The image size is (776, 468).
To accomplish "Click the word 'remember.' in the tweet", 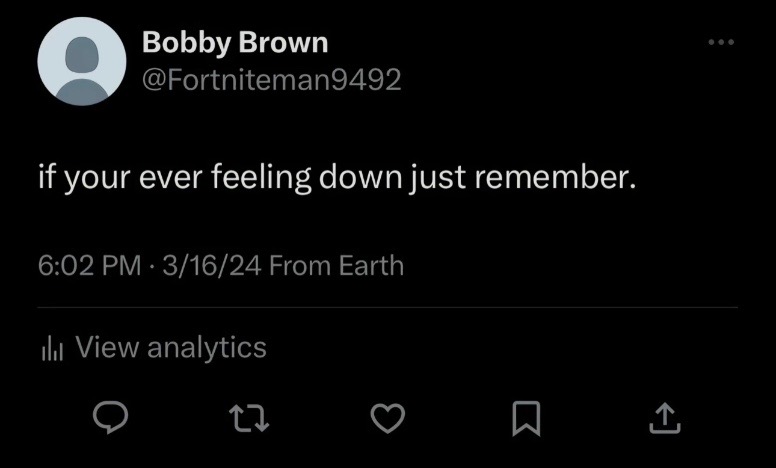I will click(555, 177).
